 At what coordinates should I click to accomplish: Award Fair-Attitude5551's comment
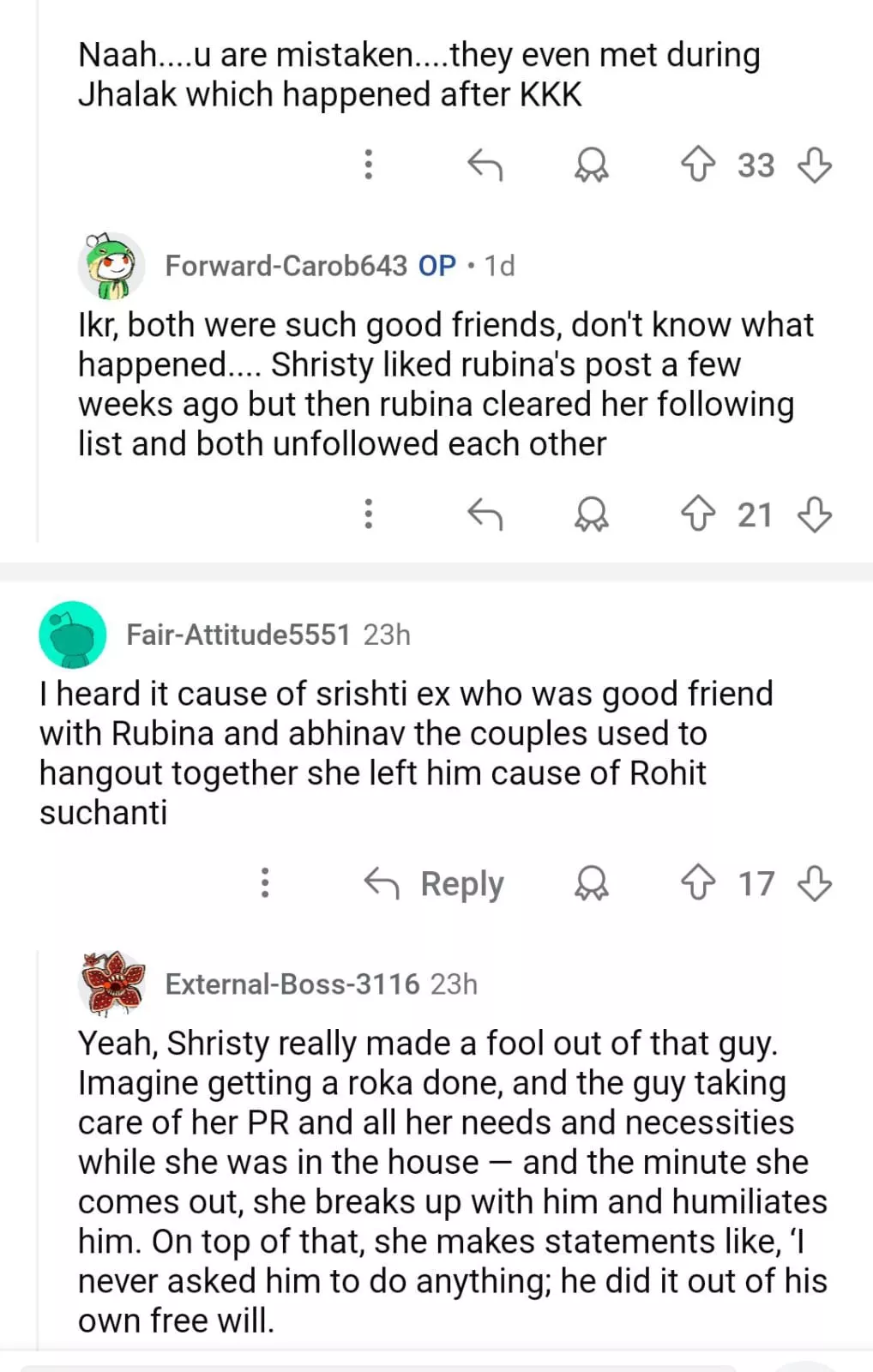point(591,882)
